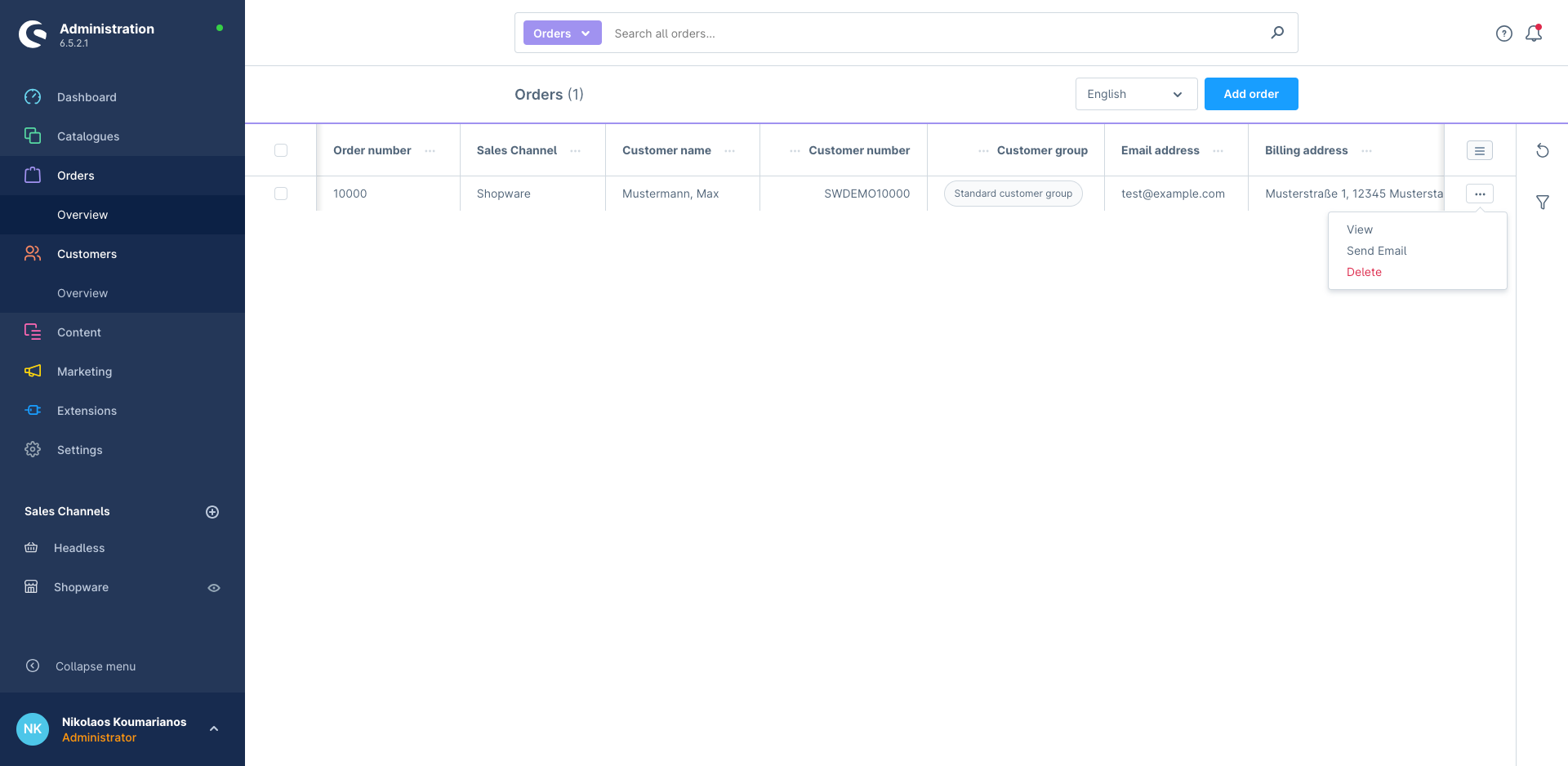1568x766 pixels.
Task: Click the Add order button
Action: point(1251,94)
